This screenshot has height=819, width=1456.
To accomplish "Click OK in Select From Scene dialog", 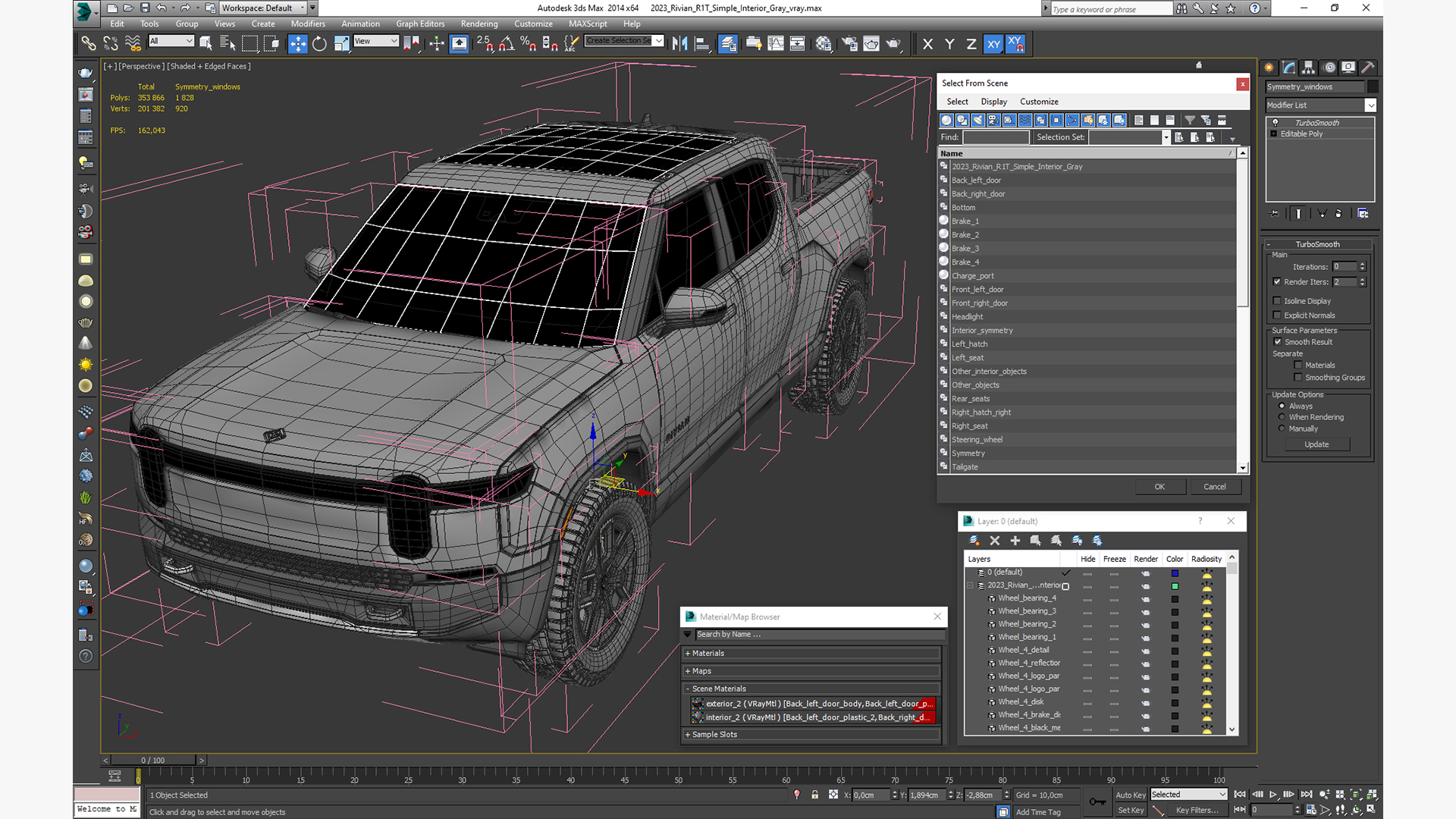I will pyautogui.click(x=1159, y=487).
